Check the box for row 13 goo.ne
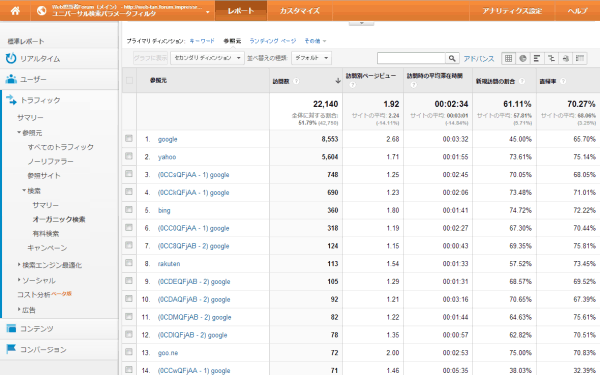The image size is (600, 375). click(129, 352)
